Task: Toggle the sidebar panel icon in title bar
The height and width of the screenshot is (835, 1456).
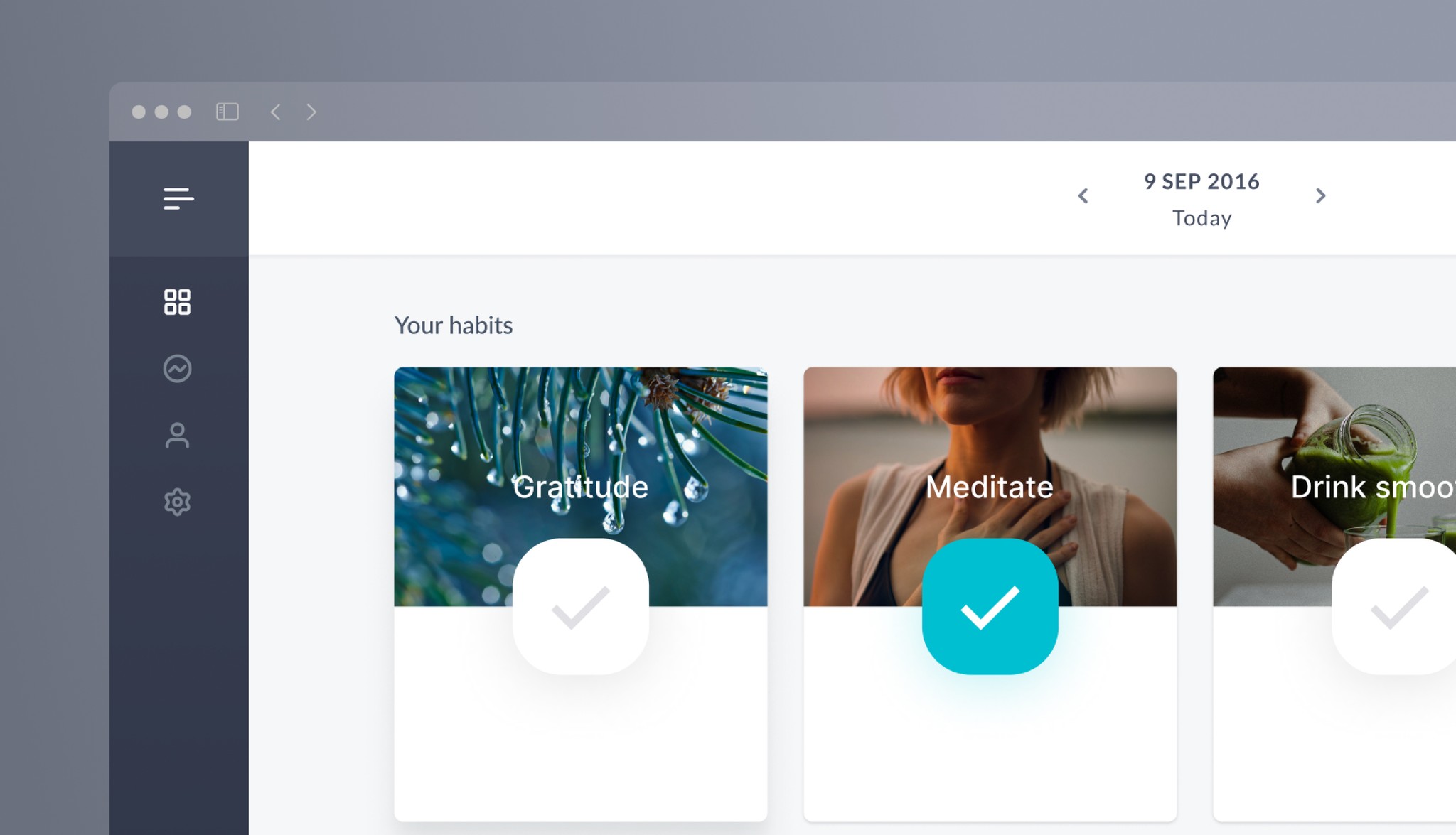Action: (x=227, y=112)
